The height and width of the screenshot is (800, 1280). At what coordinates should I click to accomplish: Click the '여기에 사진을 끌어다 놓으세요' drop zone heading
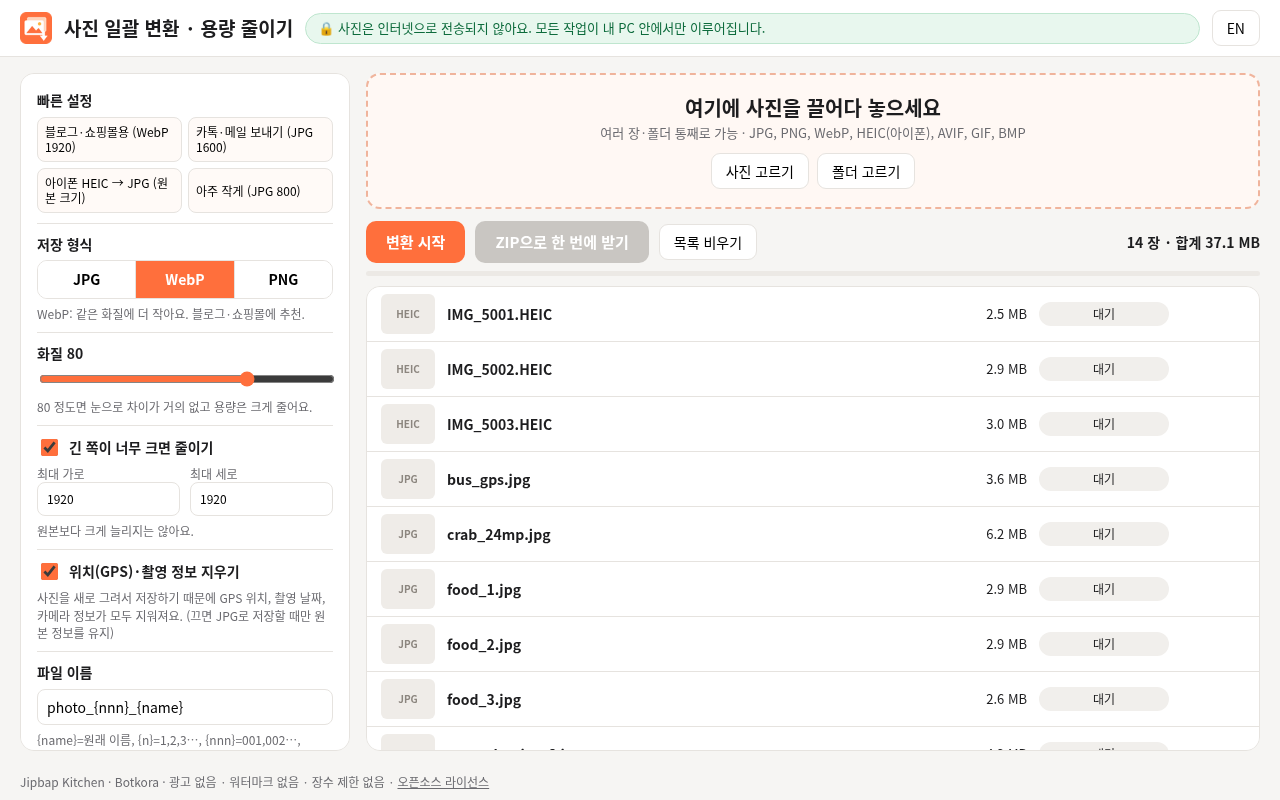(813, 108)
